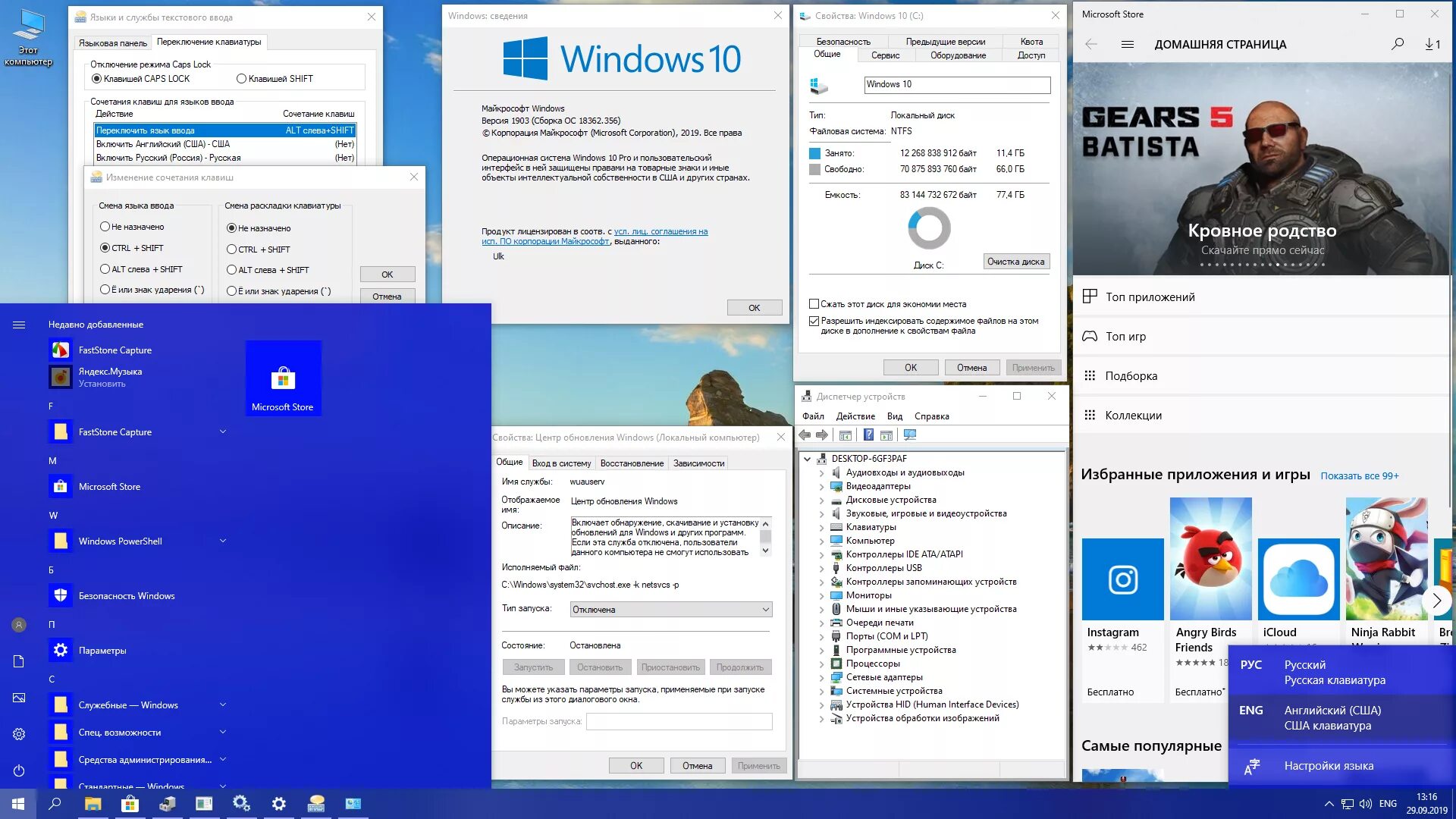Click the Services double-gear taskbar icon

point(241,803)
